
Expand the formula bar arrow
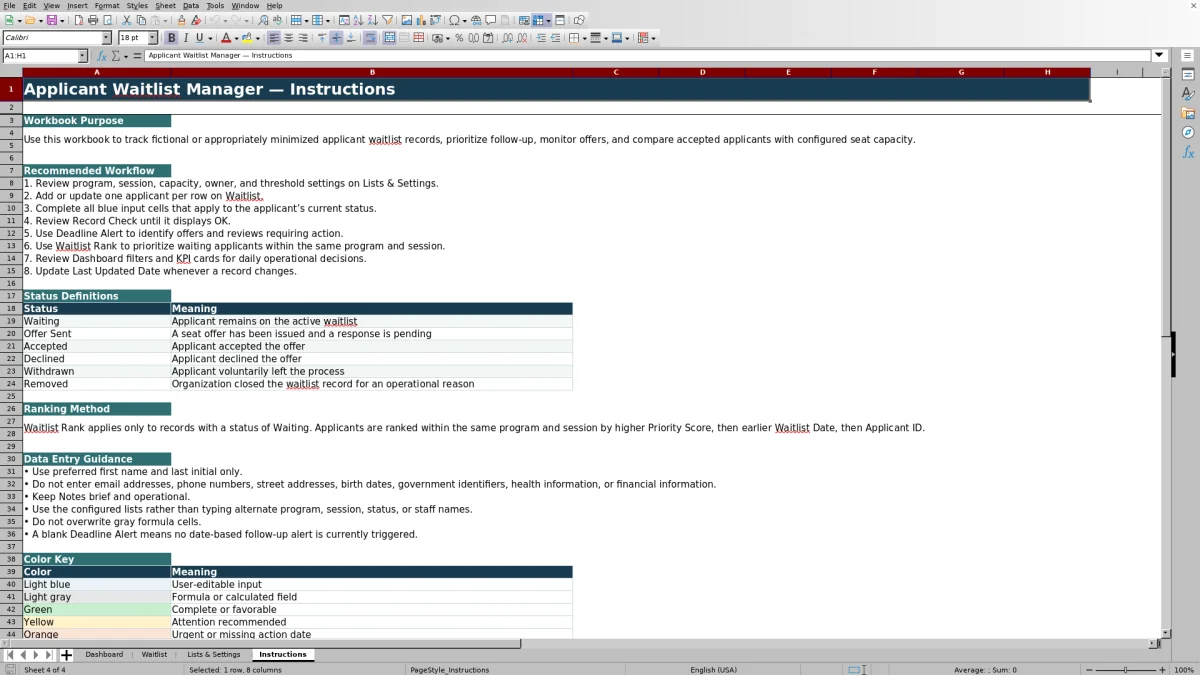coord(1160,56)
